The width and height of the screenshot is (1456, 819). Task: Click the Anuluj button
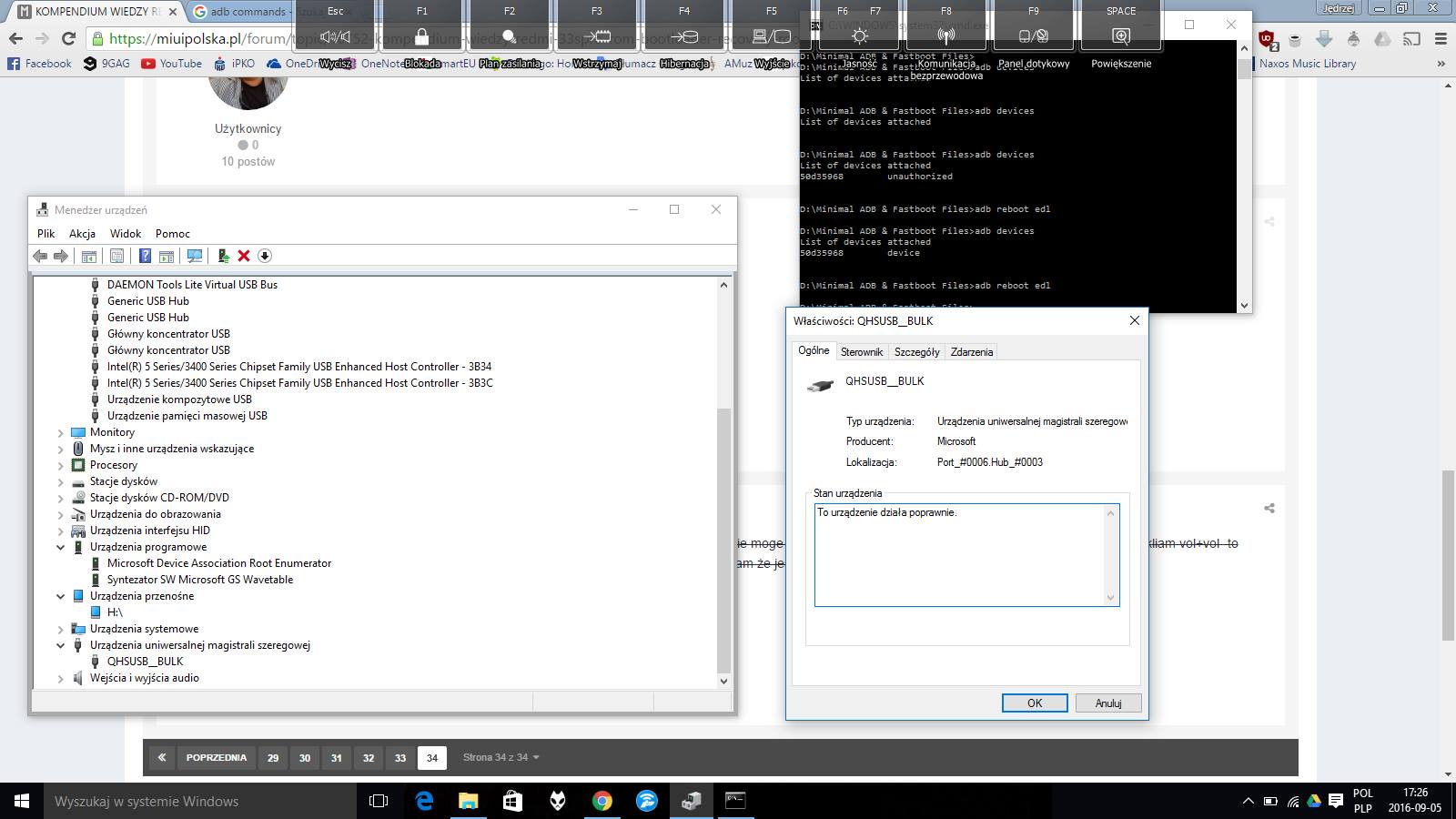(1107, 703)
